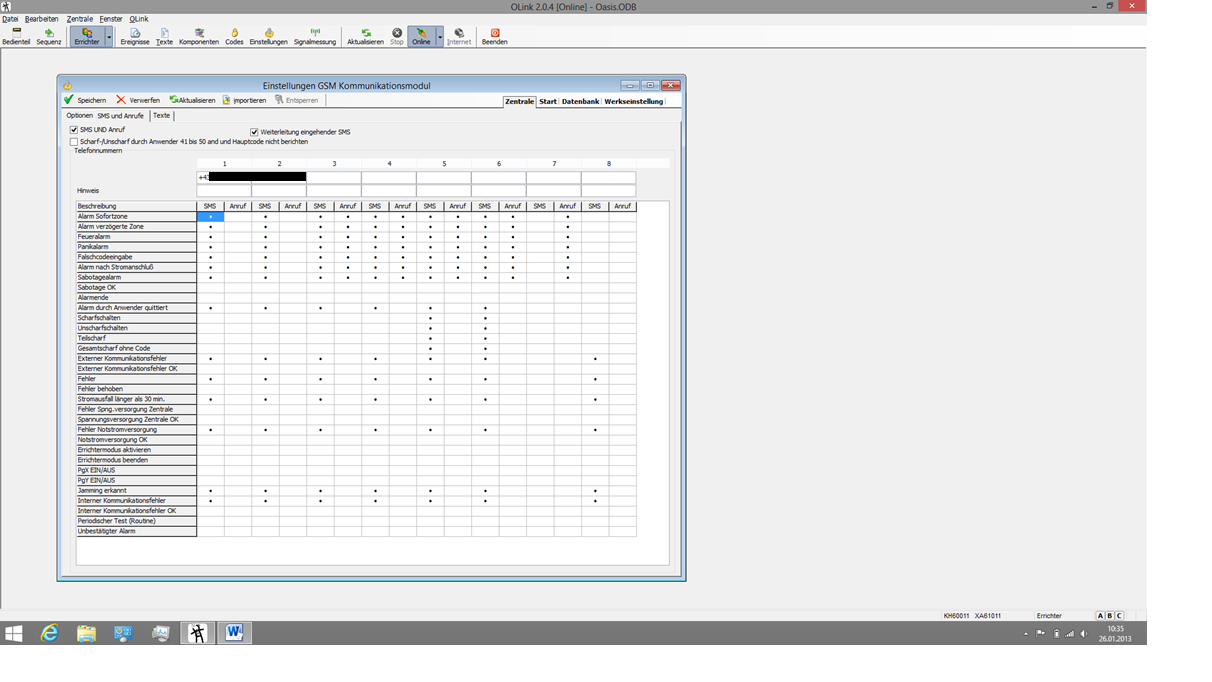Click Verwerfen to discard changes

(138, 100)
